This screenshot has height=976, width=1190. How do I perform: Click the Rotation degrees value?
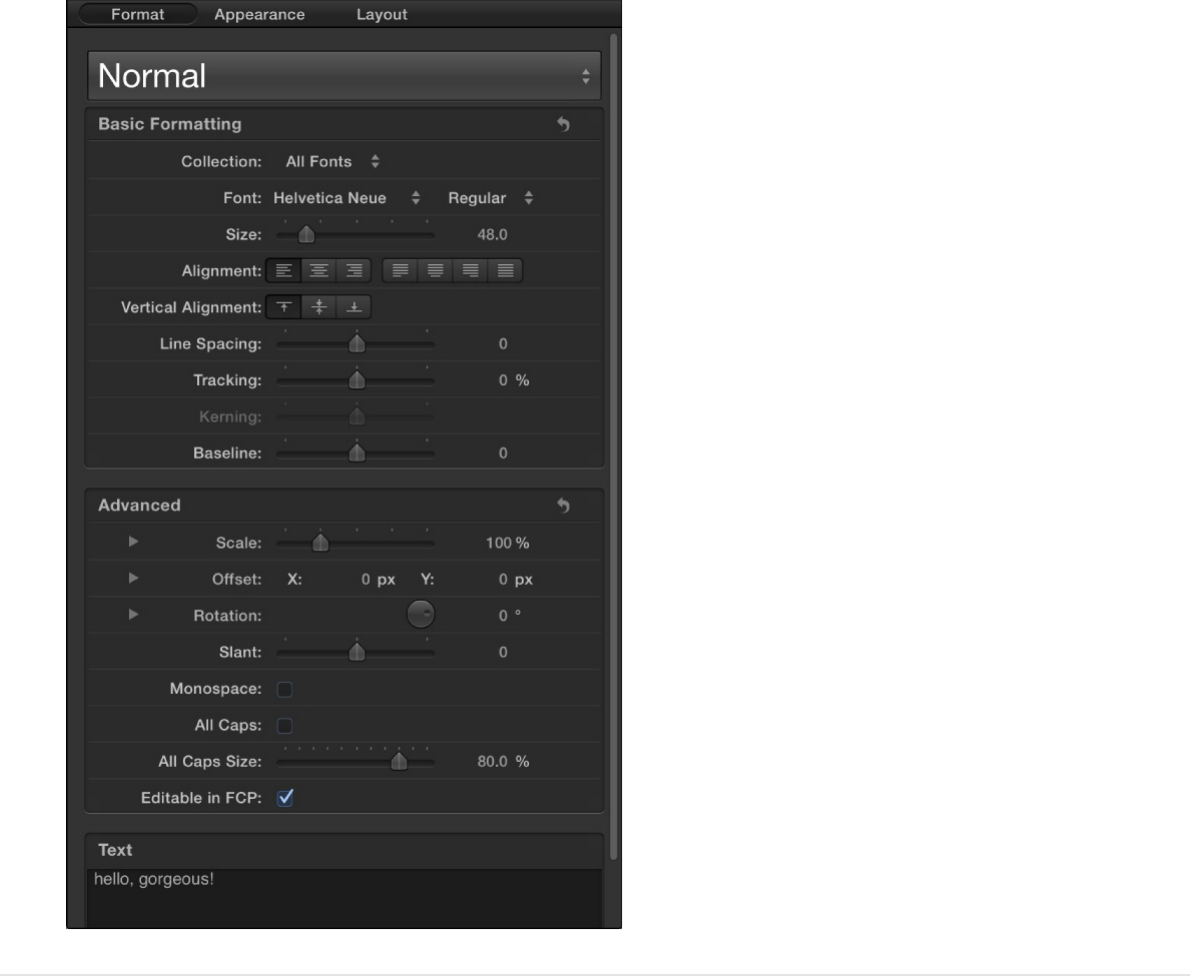[x=502, y=616]
